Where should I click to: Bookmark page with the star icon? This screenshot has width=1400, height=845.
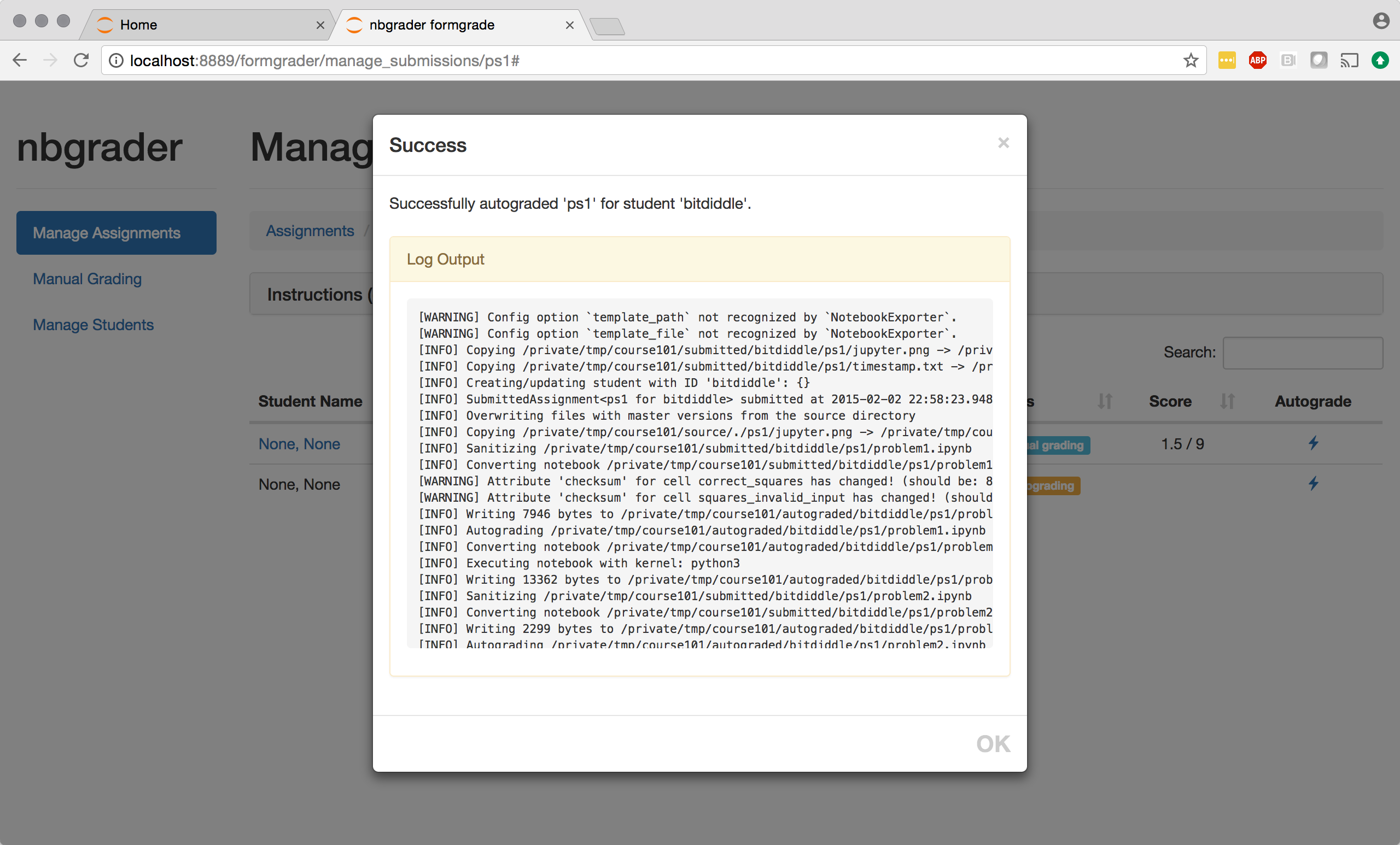coord(1191,60)
